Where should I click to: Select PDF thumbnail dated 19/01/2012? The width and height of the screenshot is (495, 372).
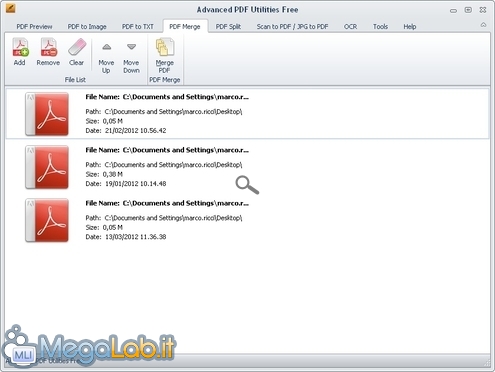(47, 167)
